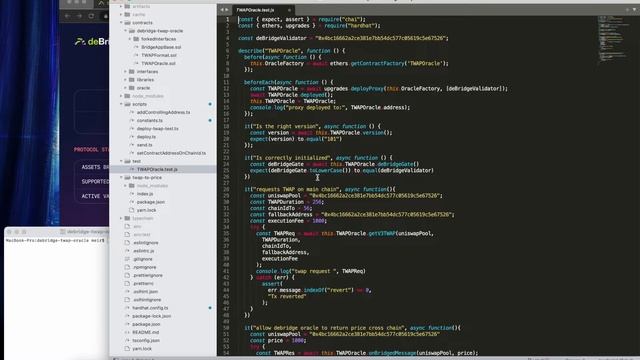Click 'describe("TWAPOracle"' code line

click(x=291, y=51)
